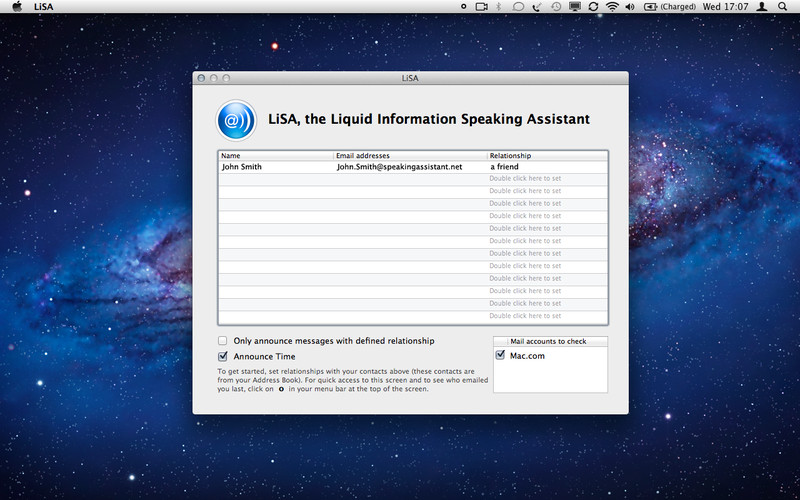
Task: Open Spotlight search magnifier
Action: 783,7
